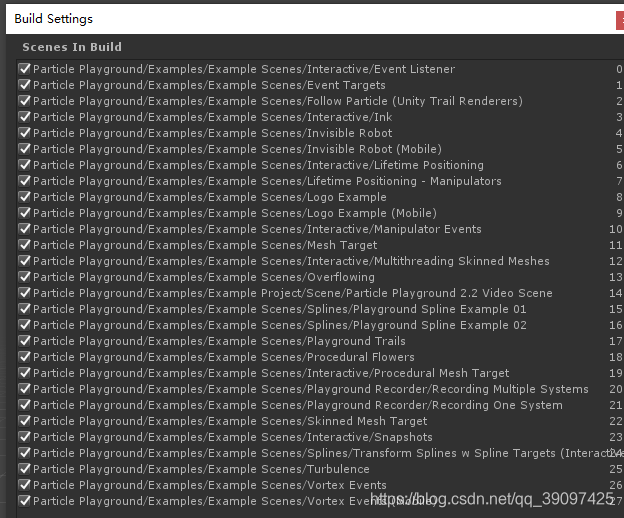
Task: Disable the Invisible Robot (Mobile) scene checkbox
Action: (x=25, y=149)
